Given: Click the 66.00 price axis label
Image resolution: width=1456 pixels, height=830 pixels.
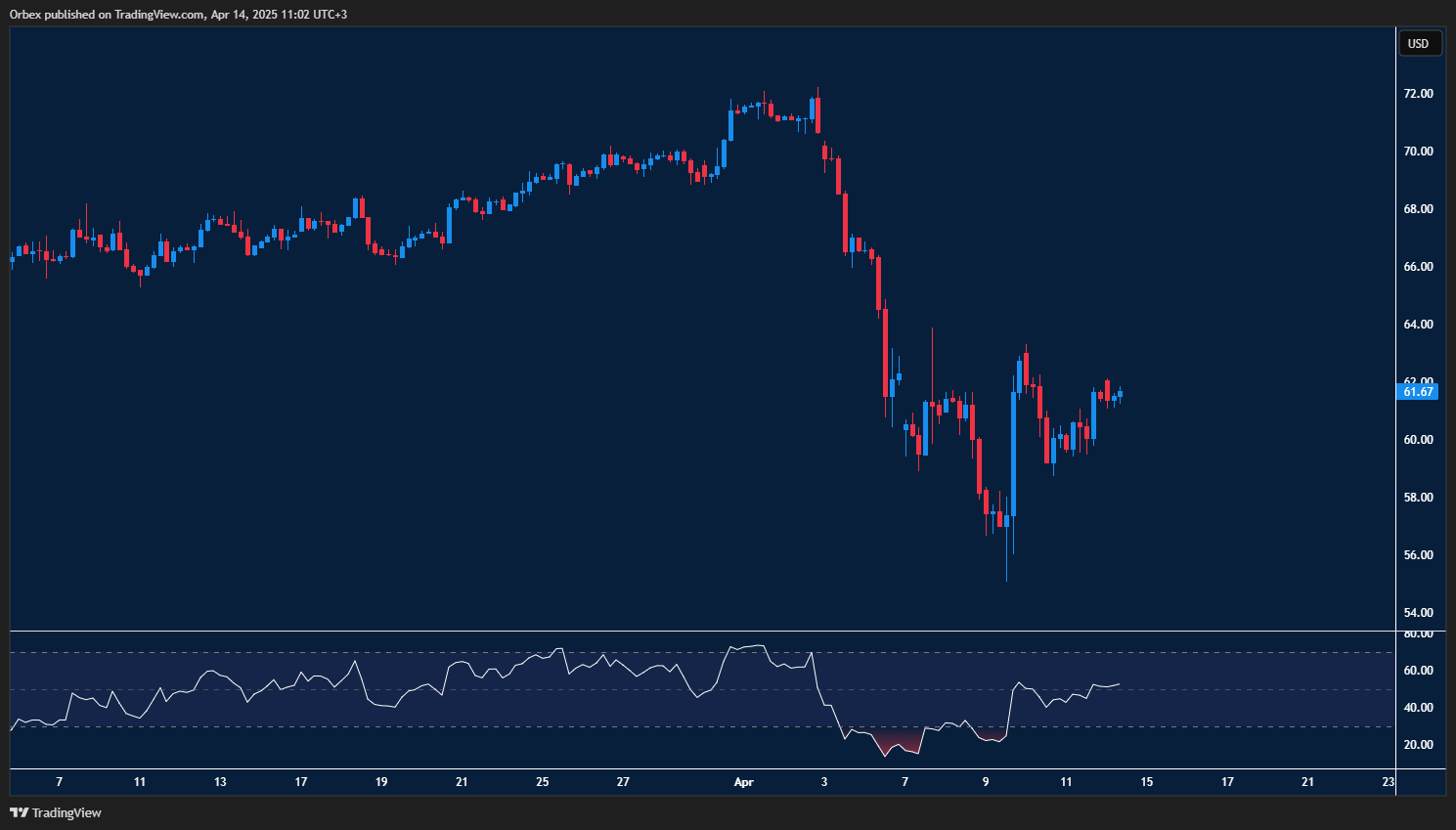Looking at the screenshot, I should click(x=1418, y=267).
